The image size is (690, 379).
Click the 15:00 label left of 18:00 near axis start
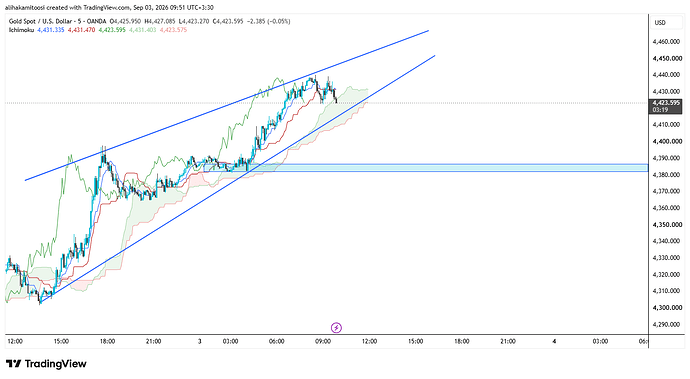(61, 341)
